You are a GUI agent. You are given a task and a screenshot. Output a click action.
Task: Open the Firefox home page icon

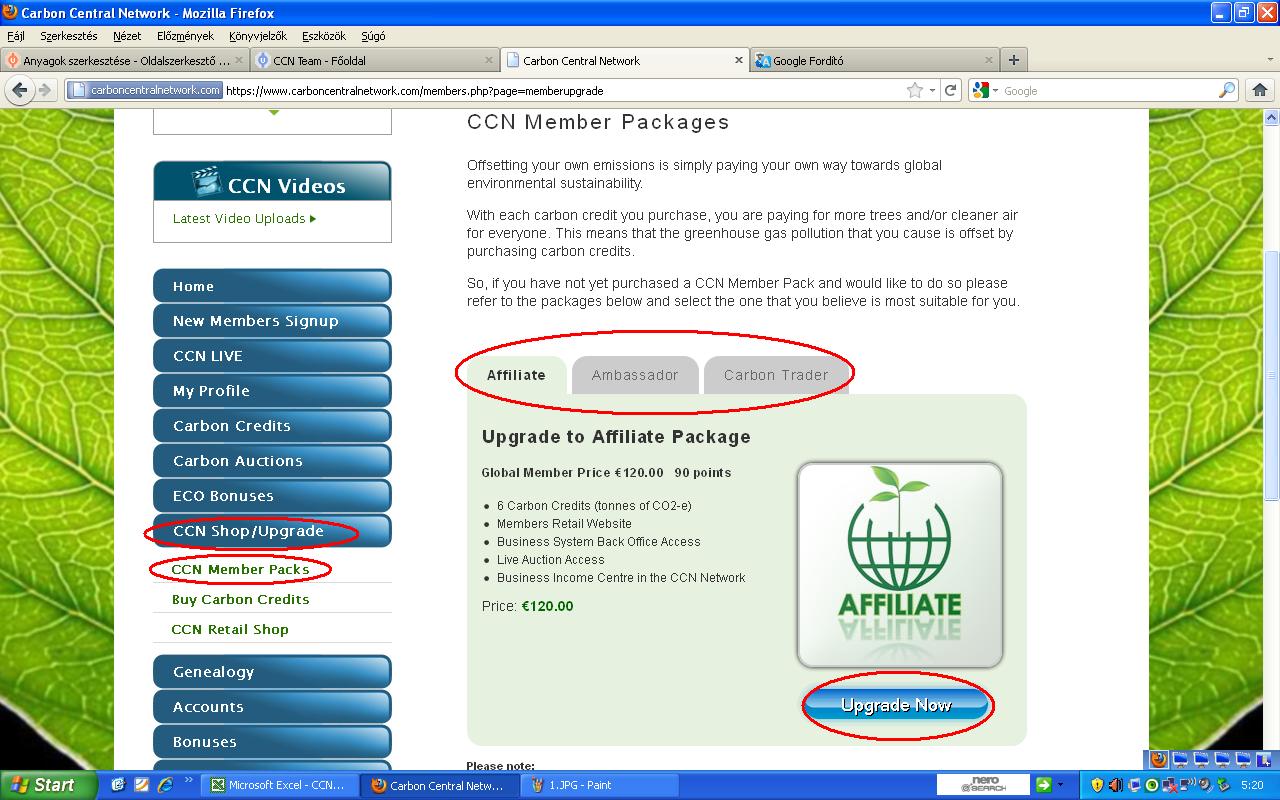[1260, 90]
